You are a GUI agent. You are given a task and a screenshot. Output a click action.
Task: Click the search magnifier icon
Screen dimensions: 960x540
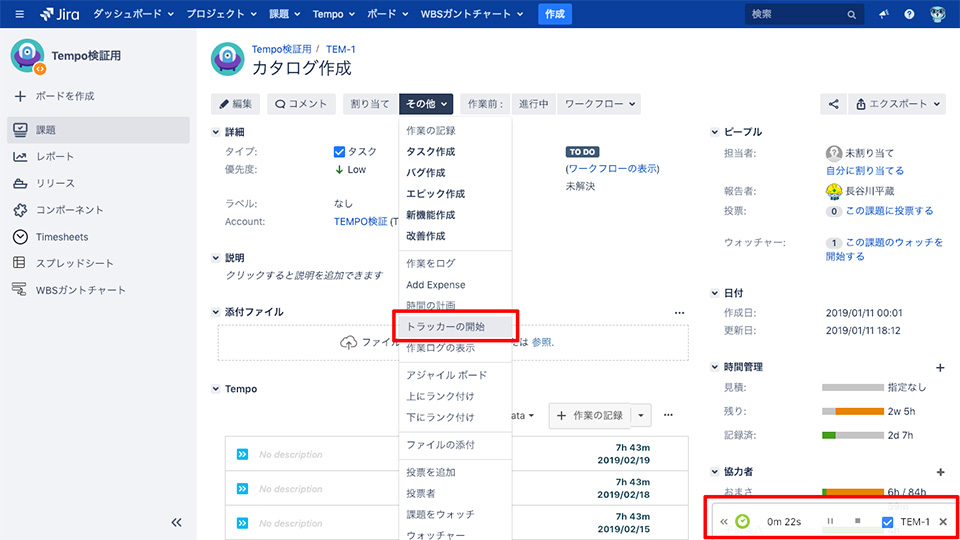coord(851,15)
